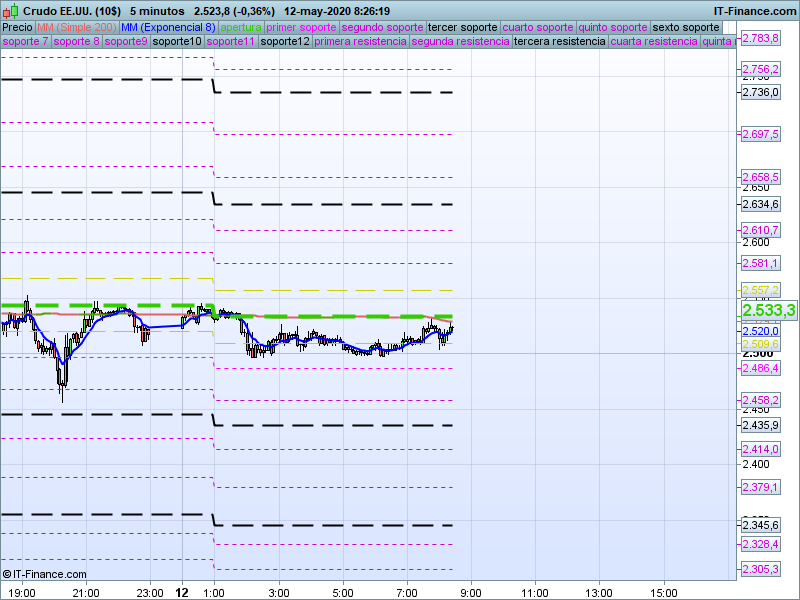This screenshot has height=600, width=800.
Task: Click the green 2.533,3 price tag
Action: pos(768,311)
